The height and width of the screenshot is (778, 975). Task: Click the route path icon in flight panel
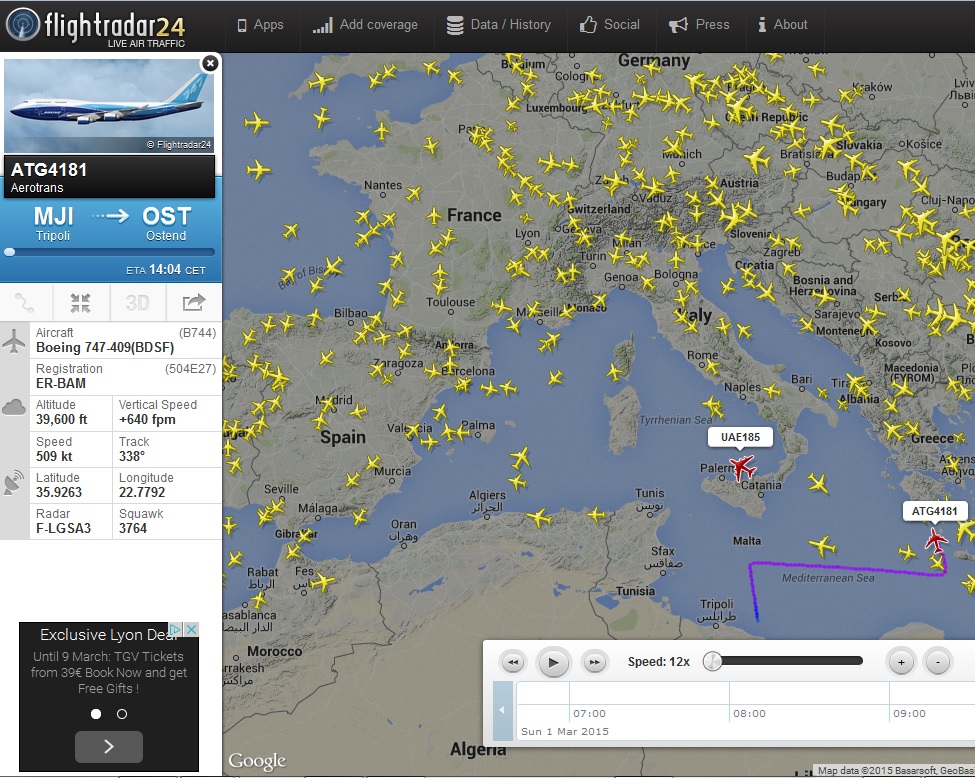coord(25,303)
